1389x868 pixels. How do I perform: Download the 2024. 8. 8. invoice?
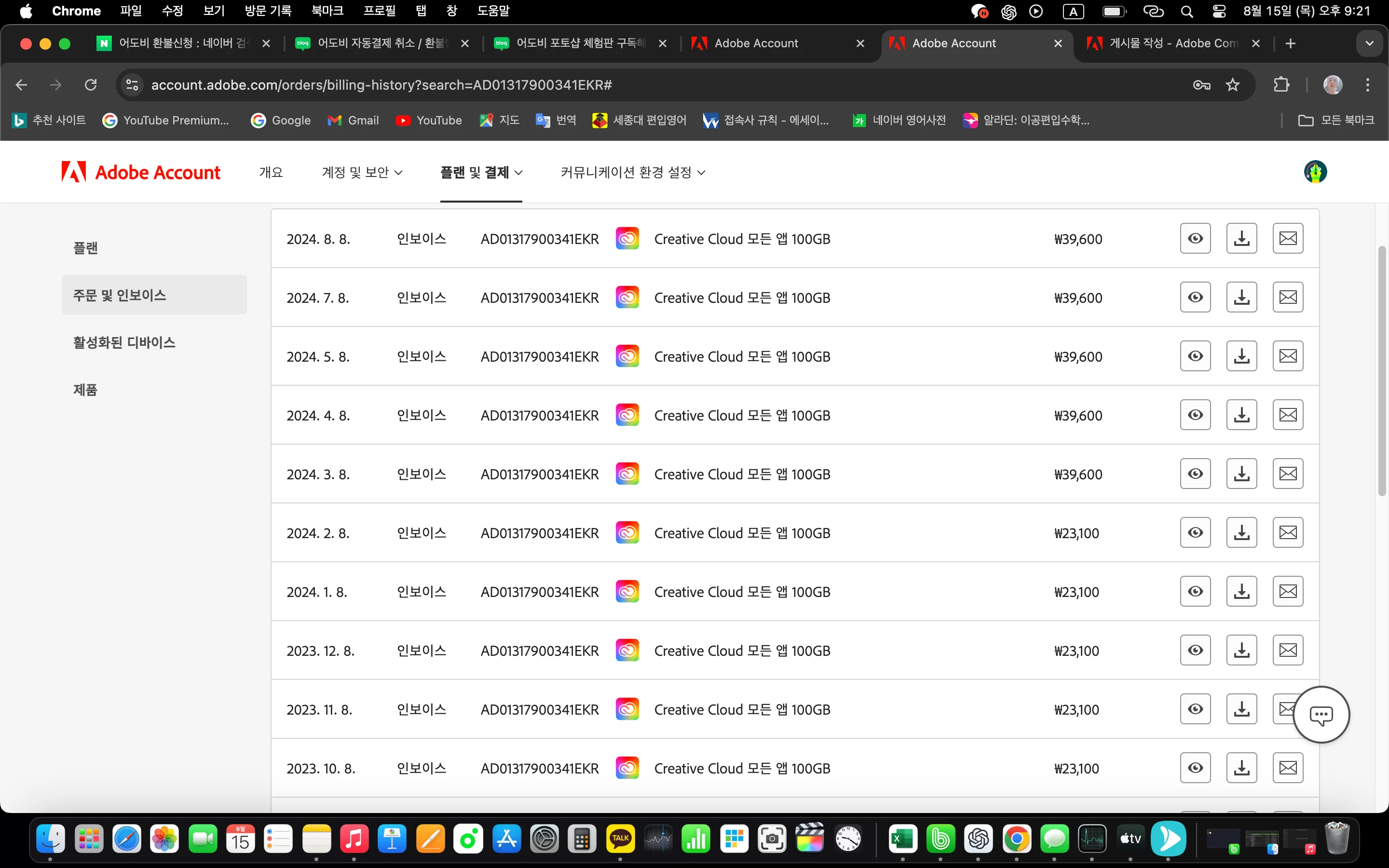[x=1241, y=238]
